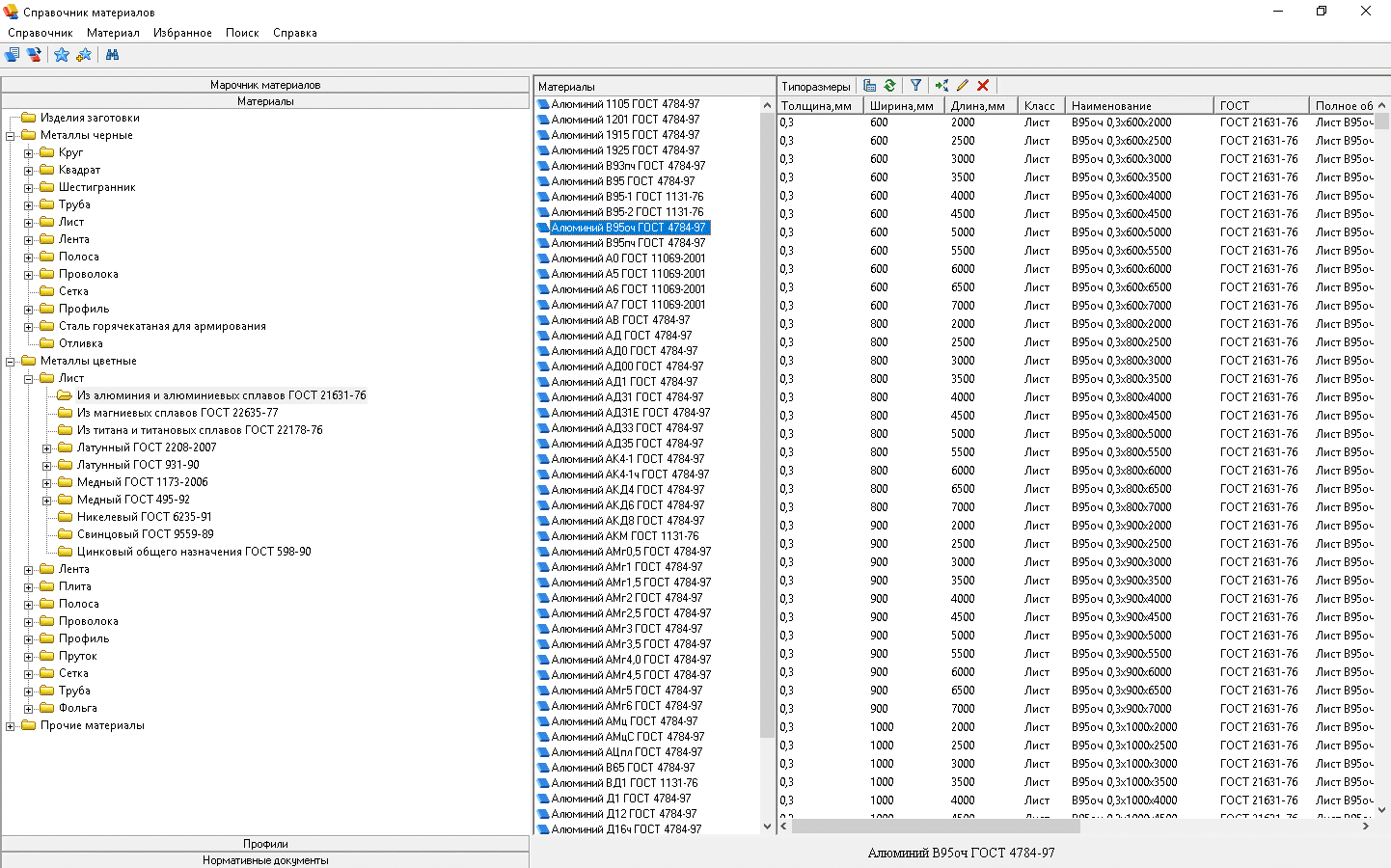Click the material replace icon in main toolbar
The width and height of the screenshot is (1391, 868).
click(34, 55)
